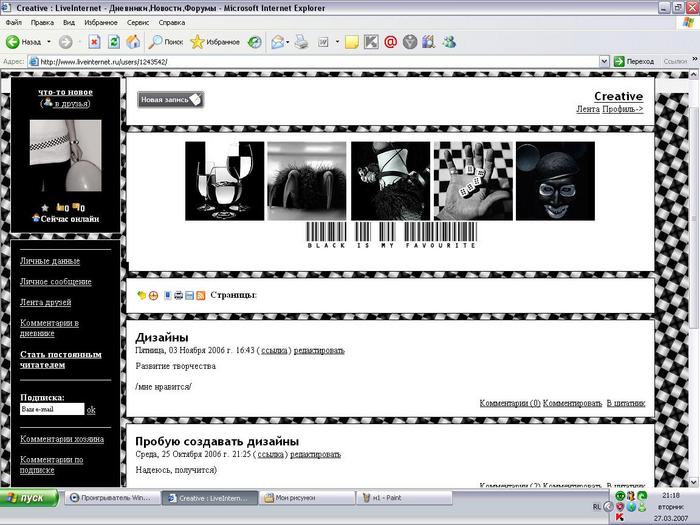Viewport: 700px width, 525px height.
Task: Click the address bar URL field
Action: [x=313, y=62]
